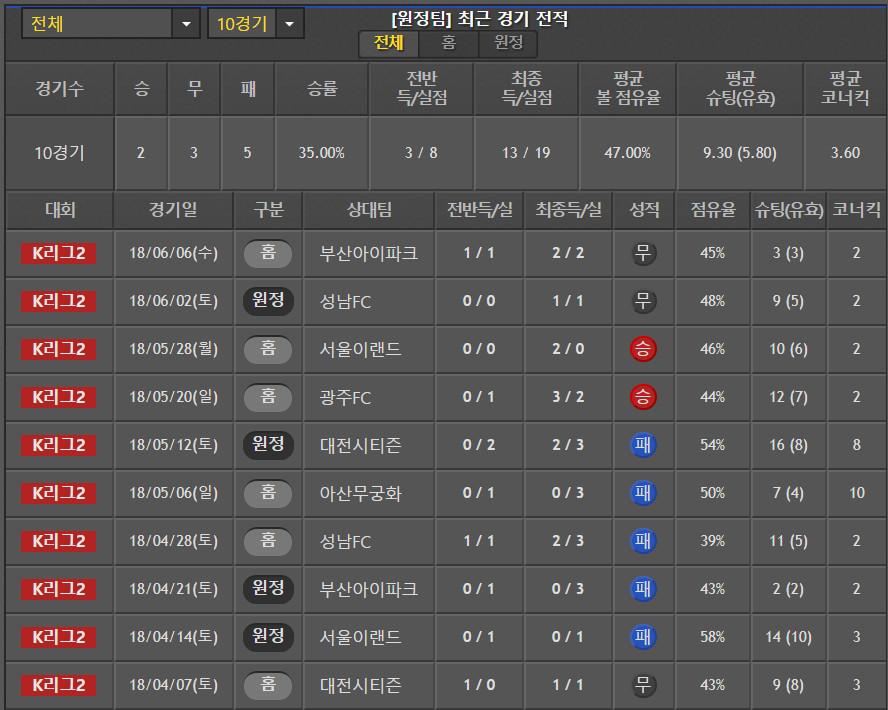Click the blue 패 icon for 18/04/14

[x=643, y=637]
